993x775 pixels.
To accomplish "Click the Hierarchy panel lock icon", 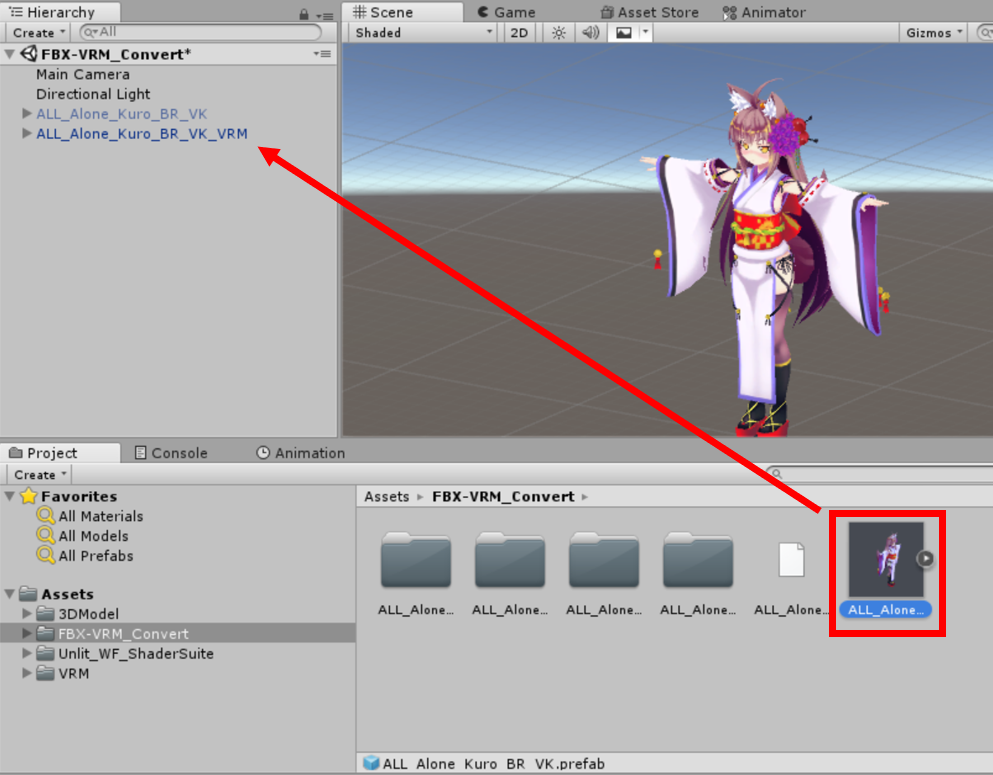I will (304, 15).
